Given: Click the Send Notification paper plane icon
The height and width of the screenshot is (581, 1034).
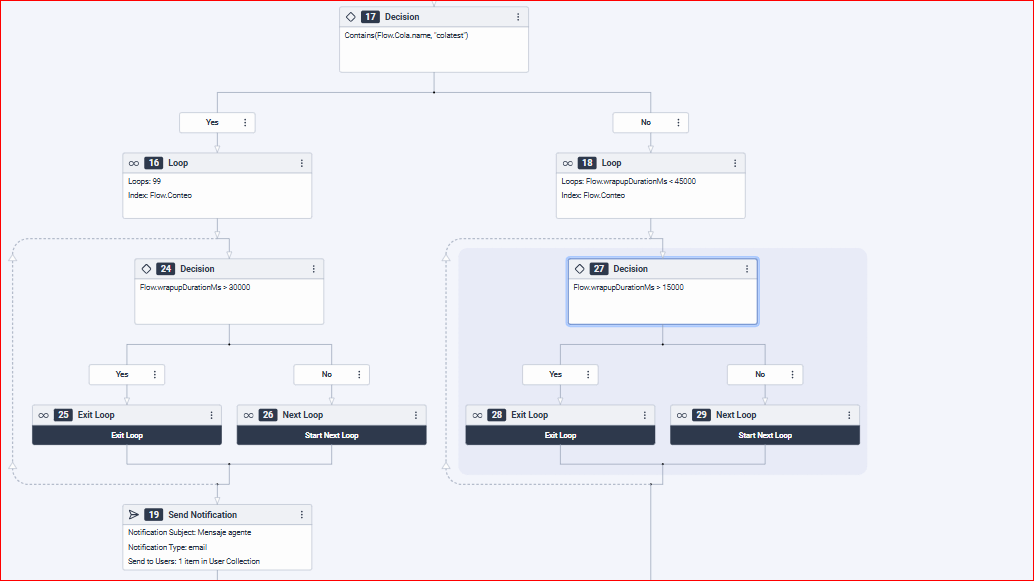Looking at the screenshot, I should [133, 515].
